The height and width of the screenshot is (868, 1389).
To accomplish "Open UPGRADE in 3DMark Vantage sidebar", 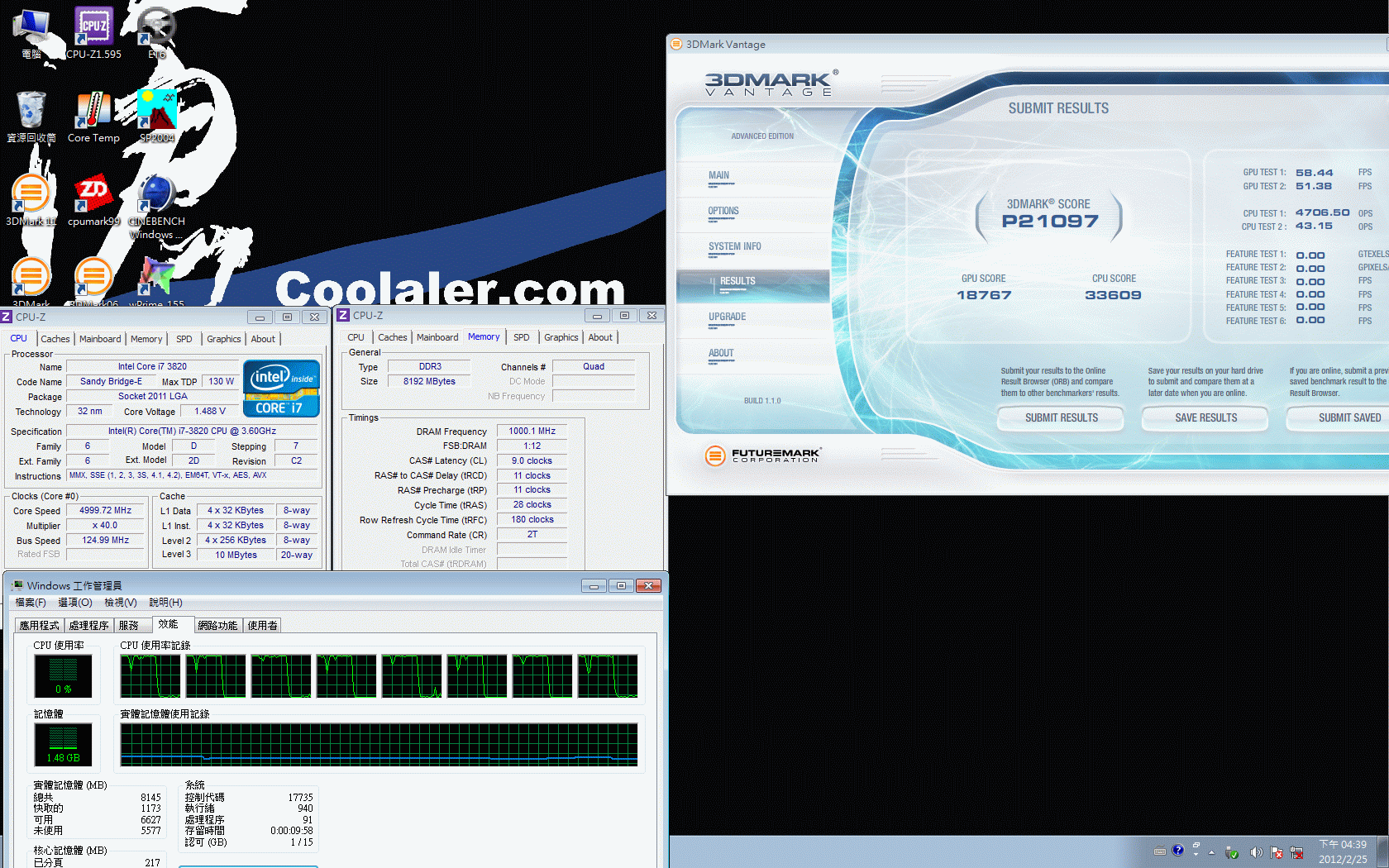I will [x=727, y=317].
